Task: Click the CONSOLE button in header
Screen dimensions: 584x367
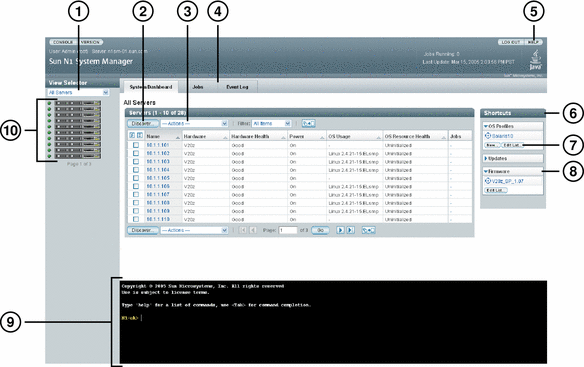Action: click(63, 42)
